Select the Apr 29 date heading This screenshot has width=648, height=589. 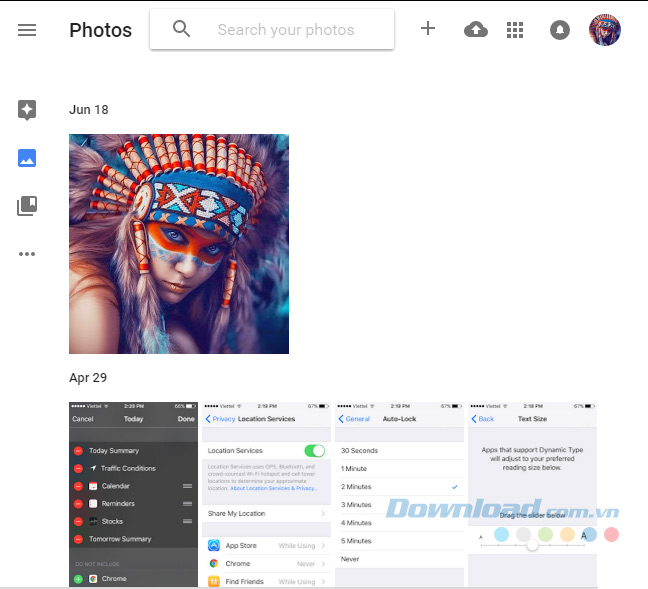[x=88, y=377]
